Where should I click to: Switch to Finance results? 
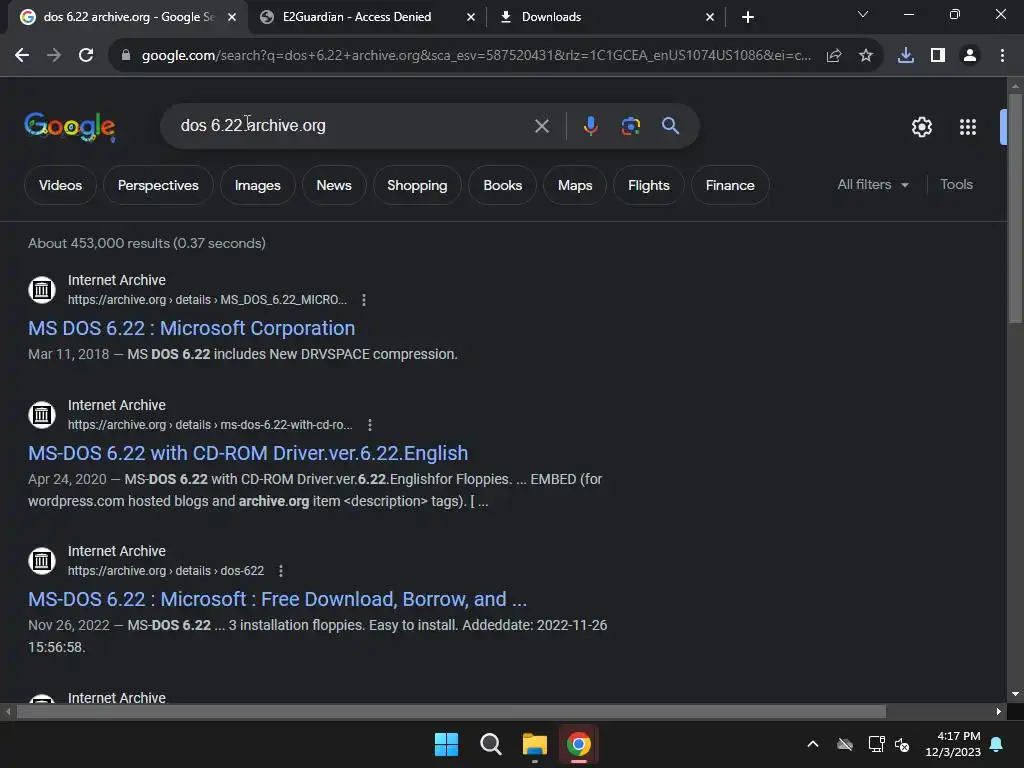pyautogui.click(x=729, y=185)
